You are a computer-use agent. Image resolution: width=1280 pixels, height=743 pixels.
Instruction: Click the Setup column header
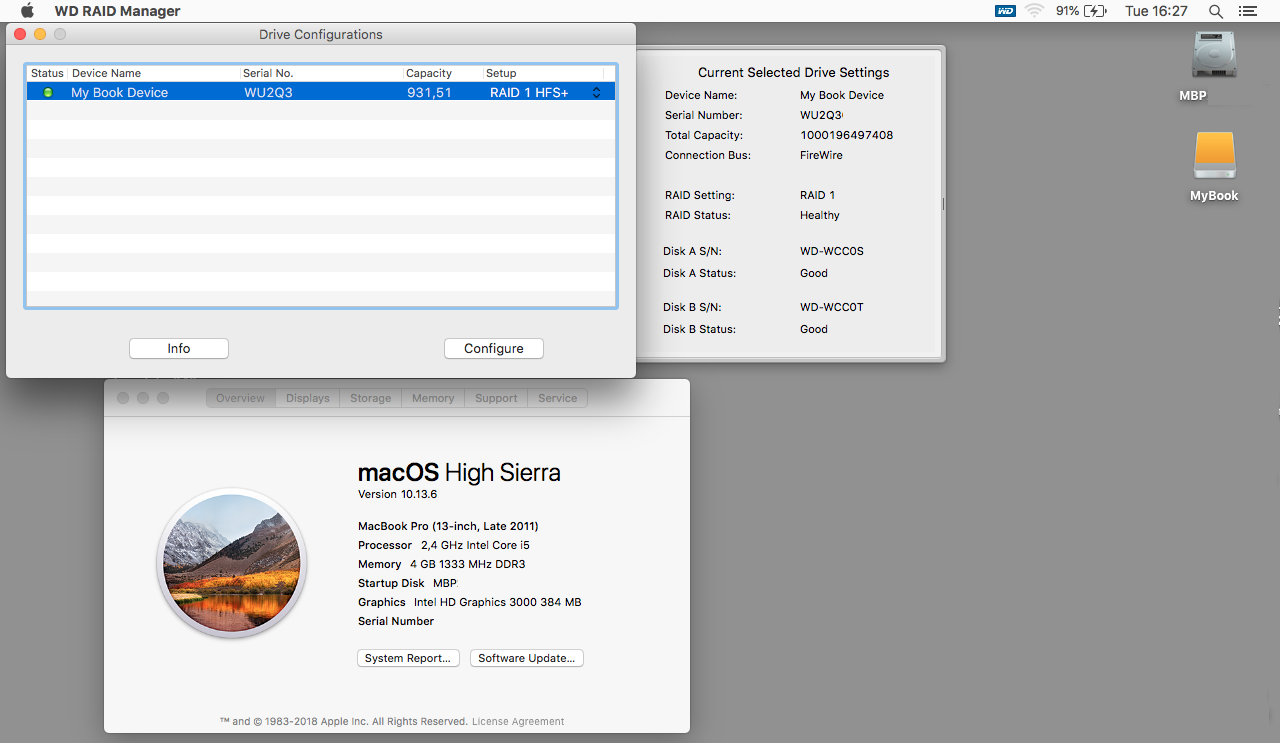[544, 73]
